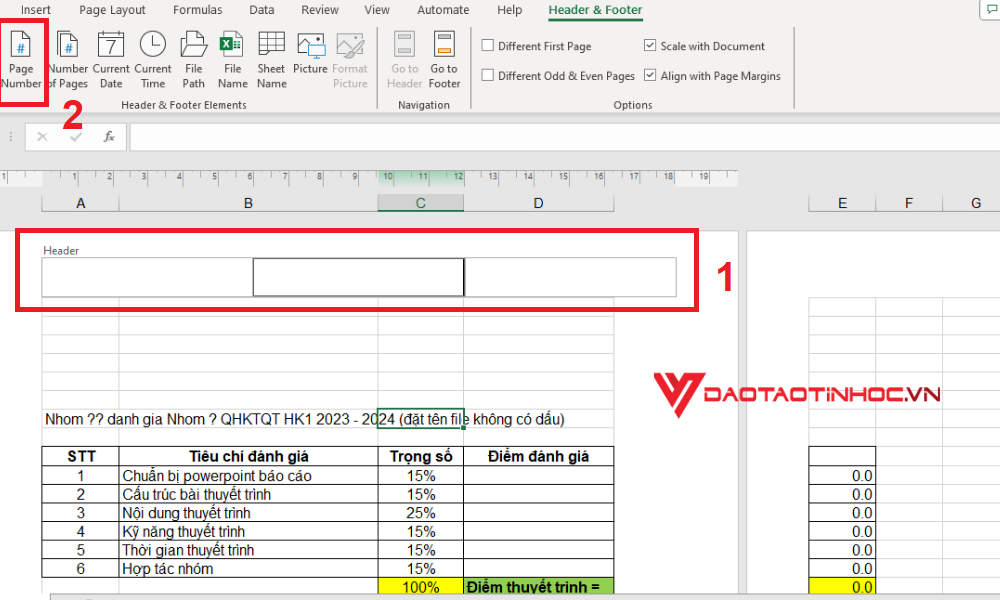1000x600 pixels.
Task: Click the 'STT' table header cell
Action: pyautogui.click(x=80, y=456)
